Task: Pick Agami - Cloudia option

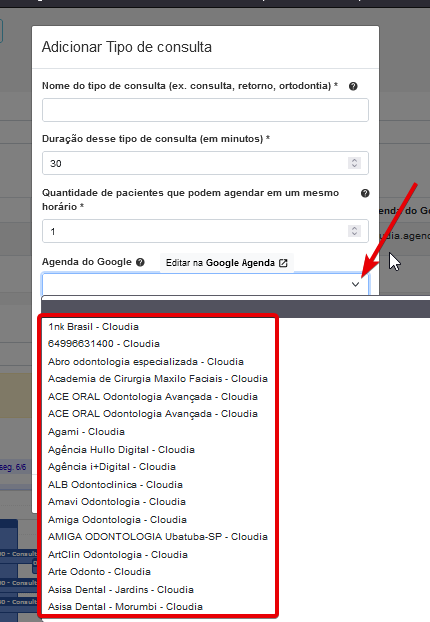Action: [x=86, y=432]
